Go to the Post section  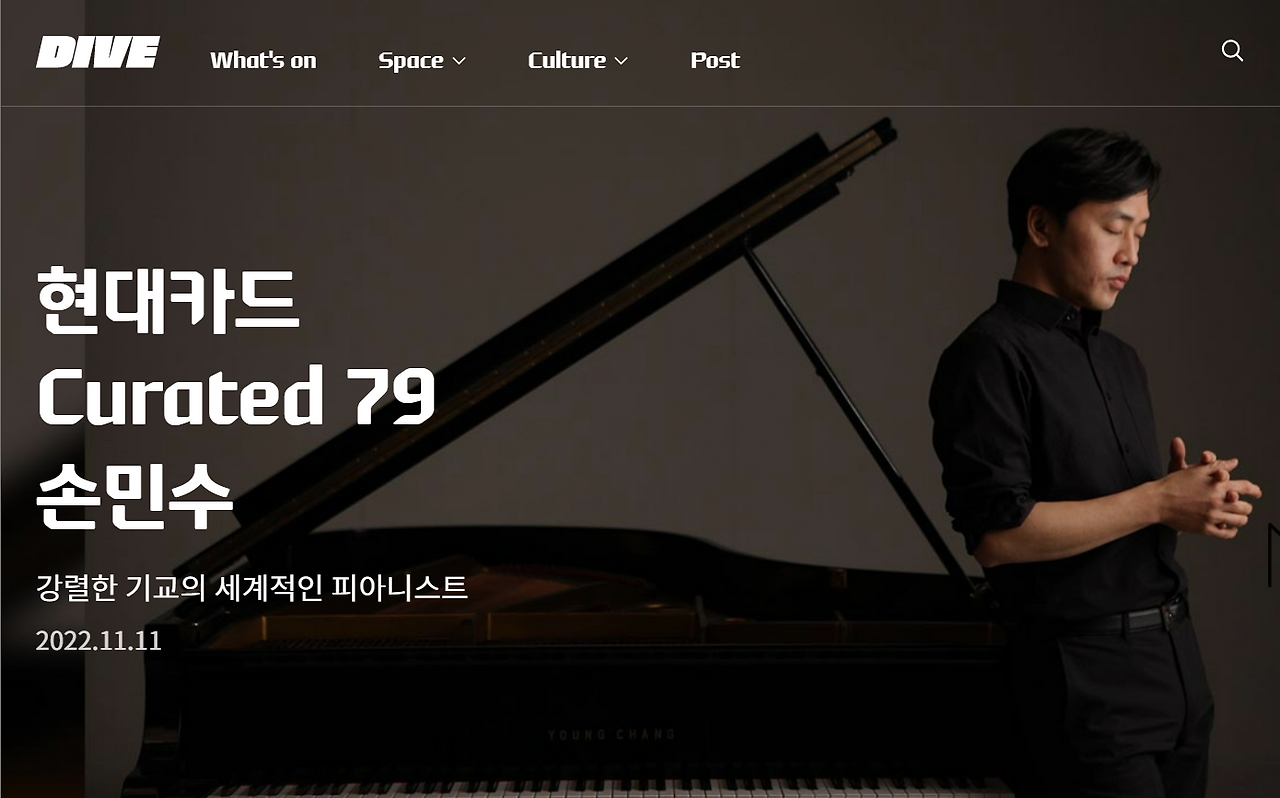click(x=715, y=60)
